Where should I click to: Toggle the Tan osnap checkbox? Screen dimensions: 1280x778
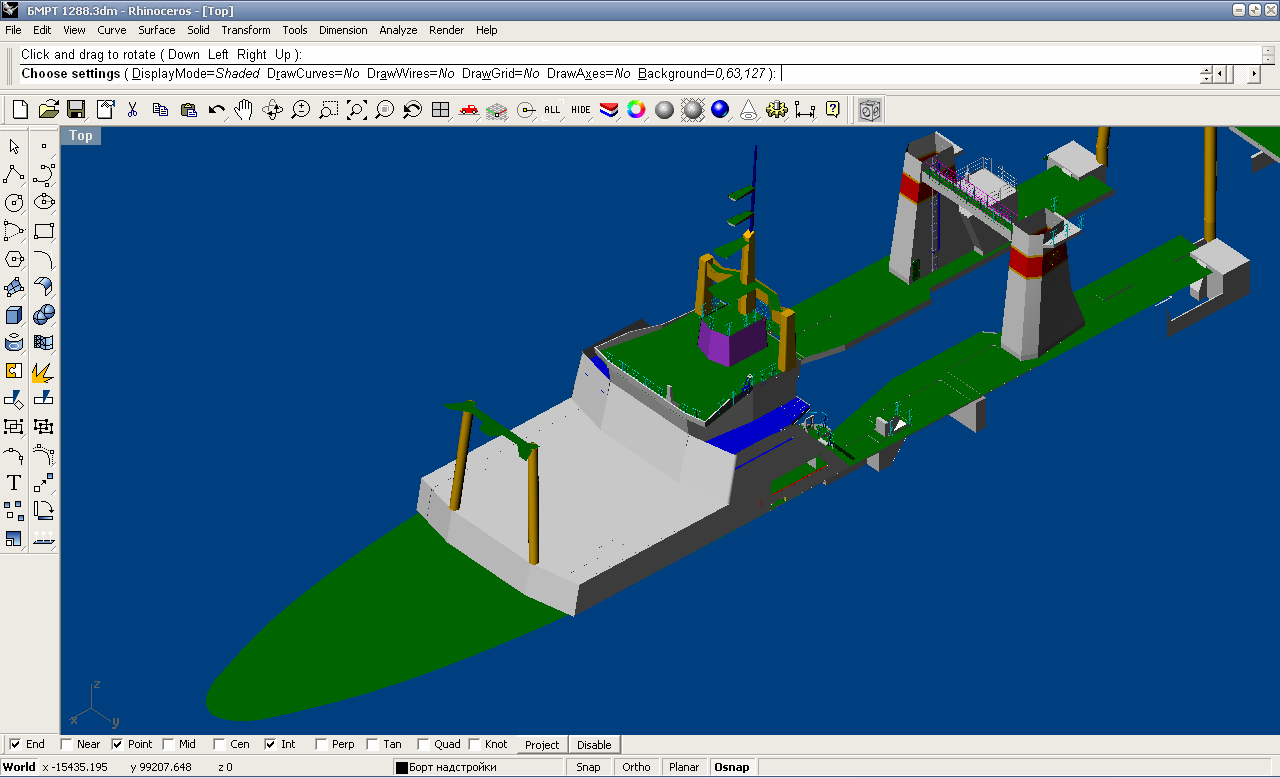pos(372,744)
